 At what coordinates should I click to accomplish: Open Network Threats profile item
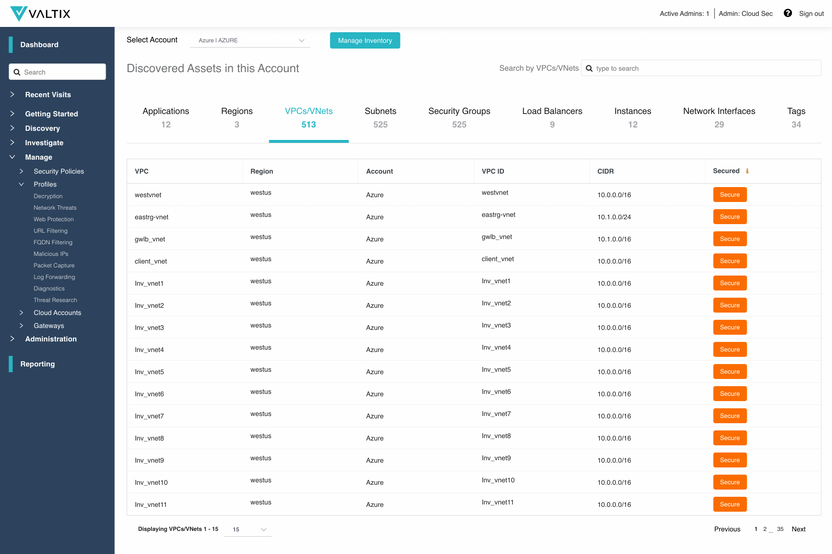pos(55,208)
